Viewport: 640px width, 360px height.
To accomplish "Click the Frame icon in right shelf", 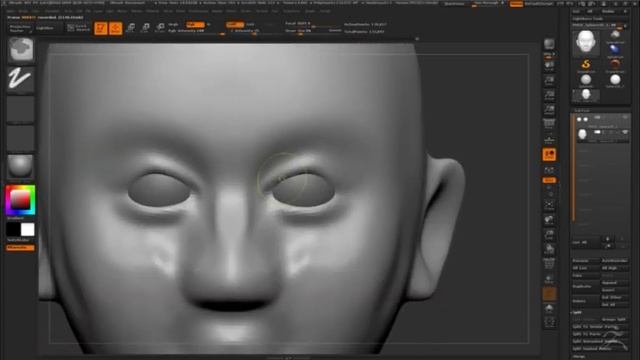I will [549, 205].
